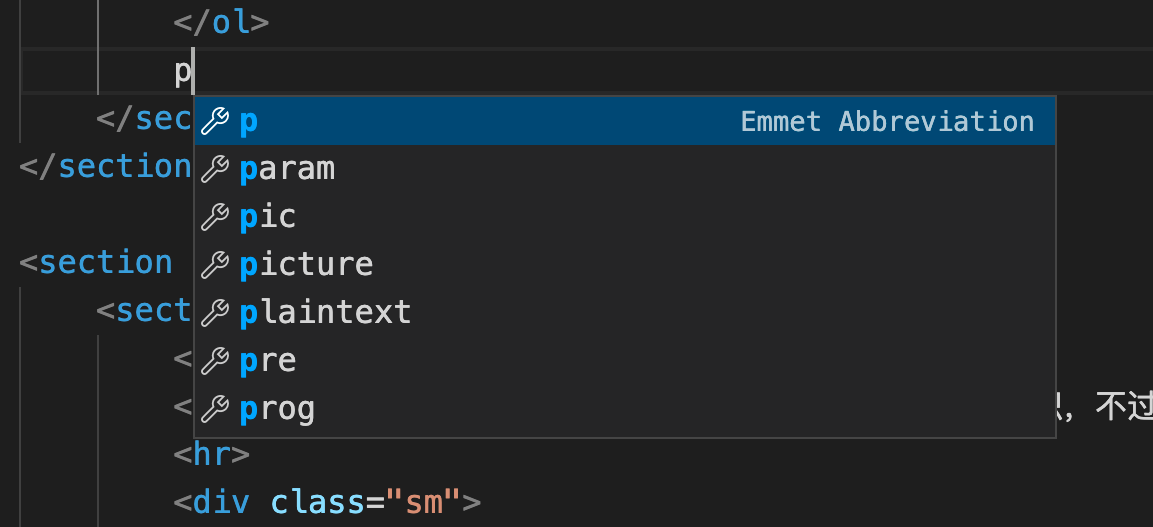Click the wrench icon beside 'picture'

click(x=215, y=265)
